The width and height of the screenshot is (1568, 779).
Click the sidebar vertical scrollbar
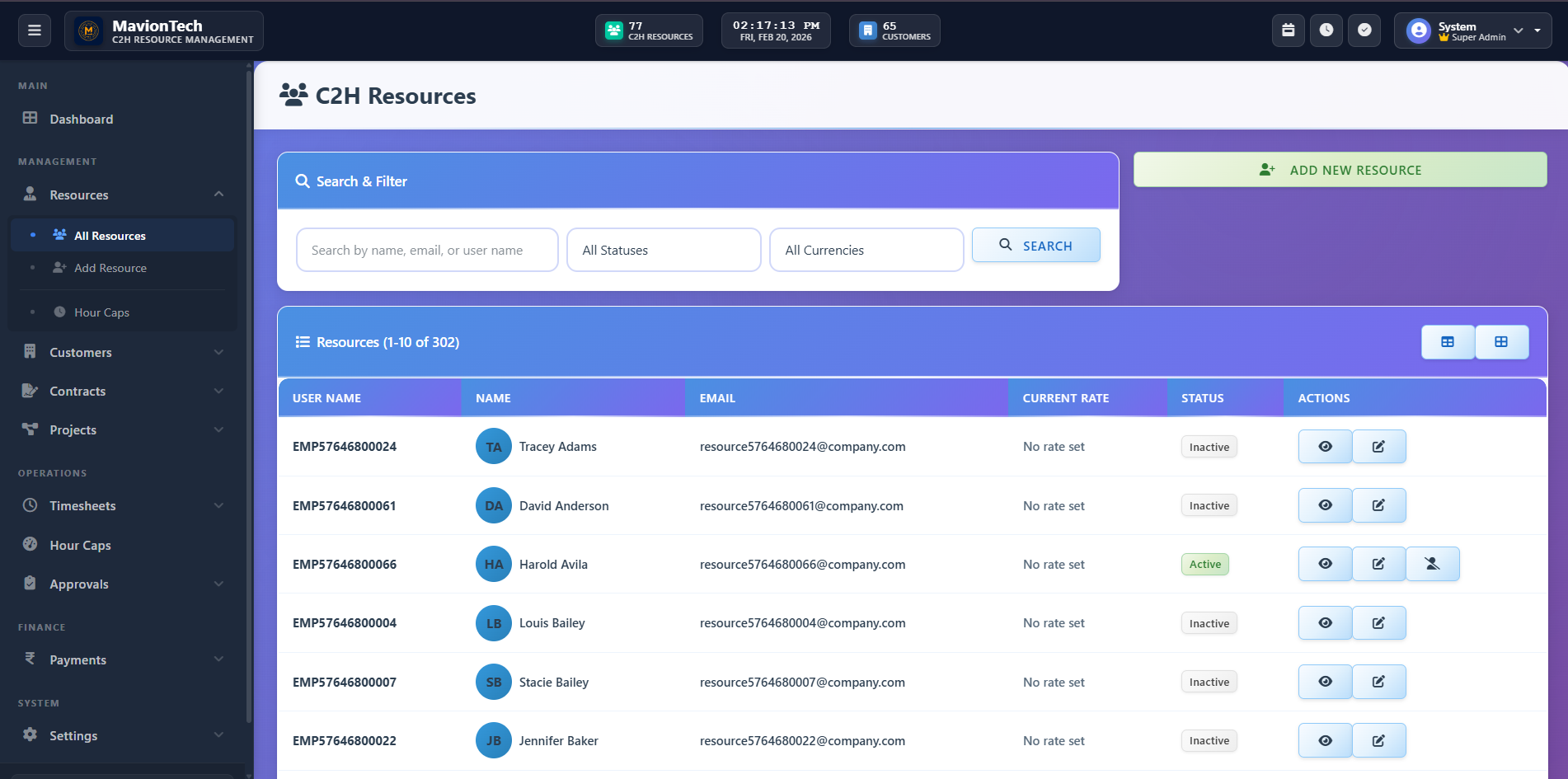point(249,396)
